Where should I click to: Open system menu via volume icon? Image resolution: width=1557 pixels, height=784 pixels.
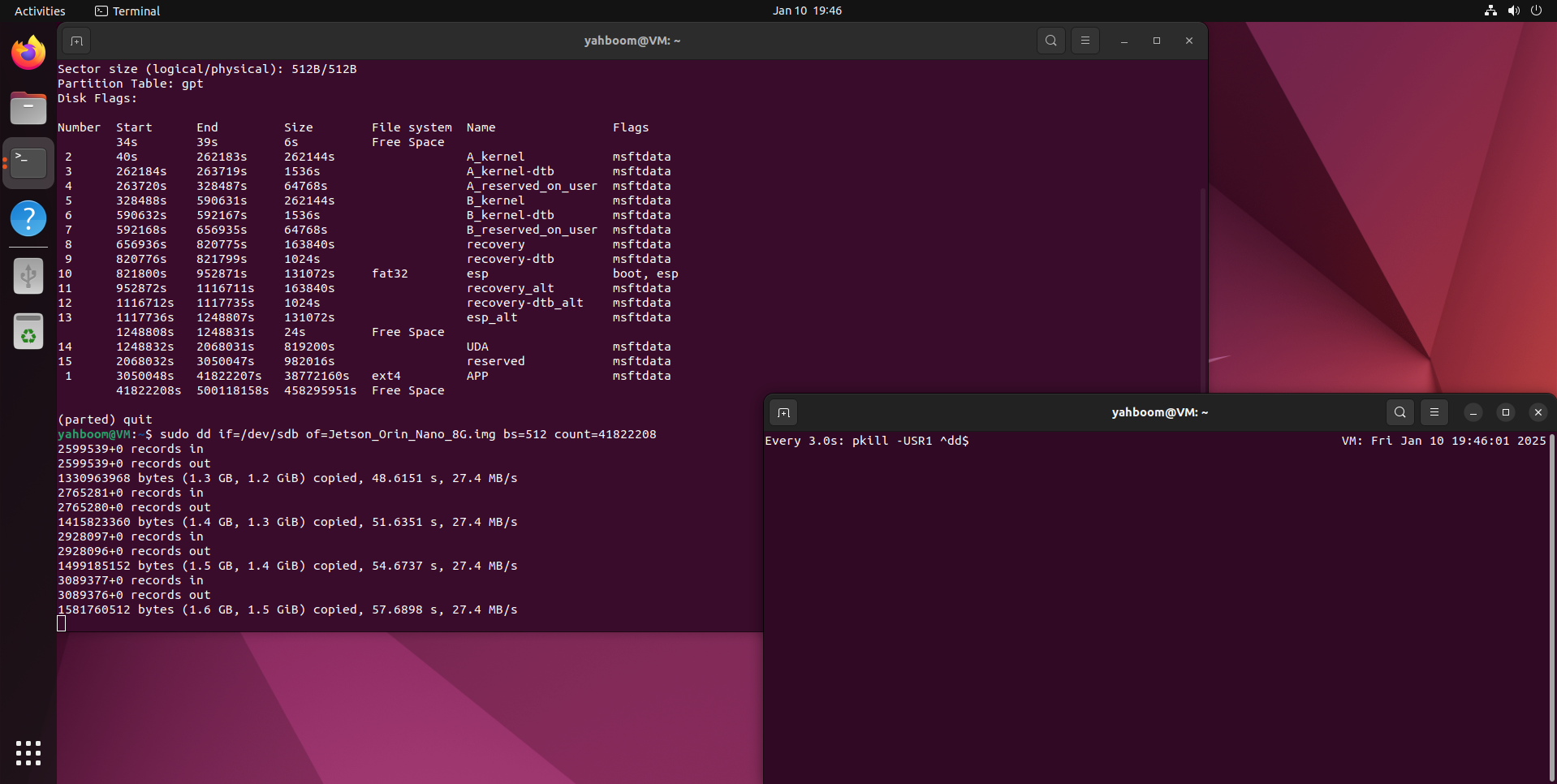pos(1513,11)
